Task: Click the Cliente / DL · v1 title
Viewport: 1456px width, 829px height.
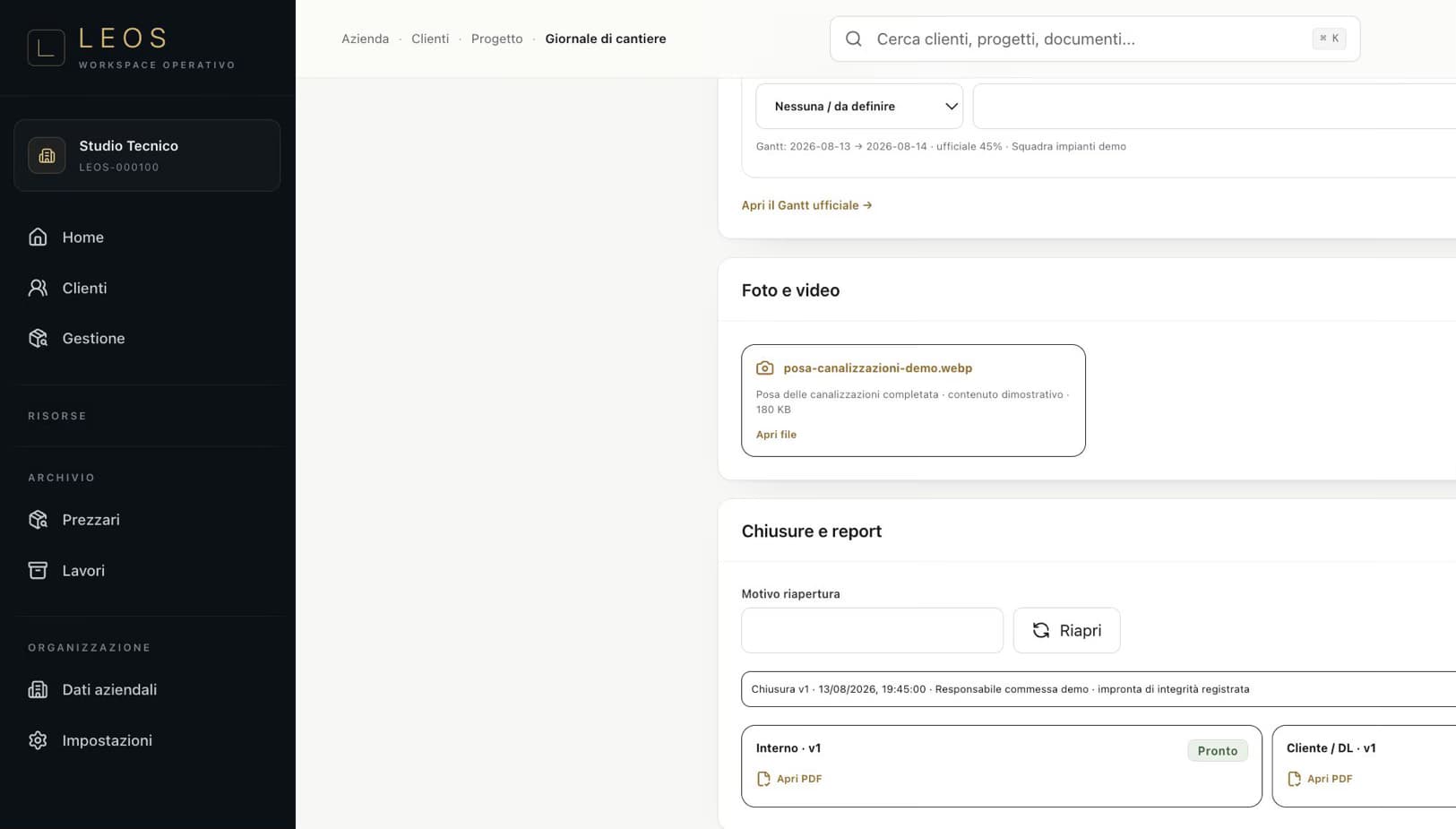Action: click(x=1331, y=747)
